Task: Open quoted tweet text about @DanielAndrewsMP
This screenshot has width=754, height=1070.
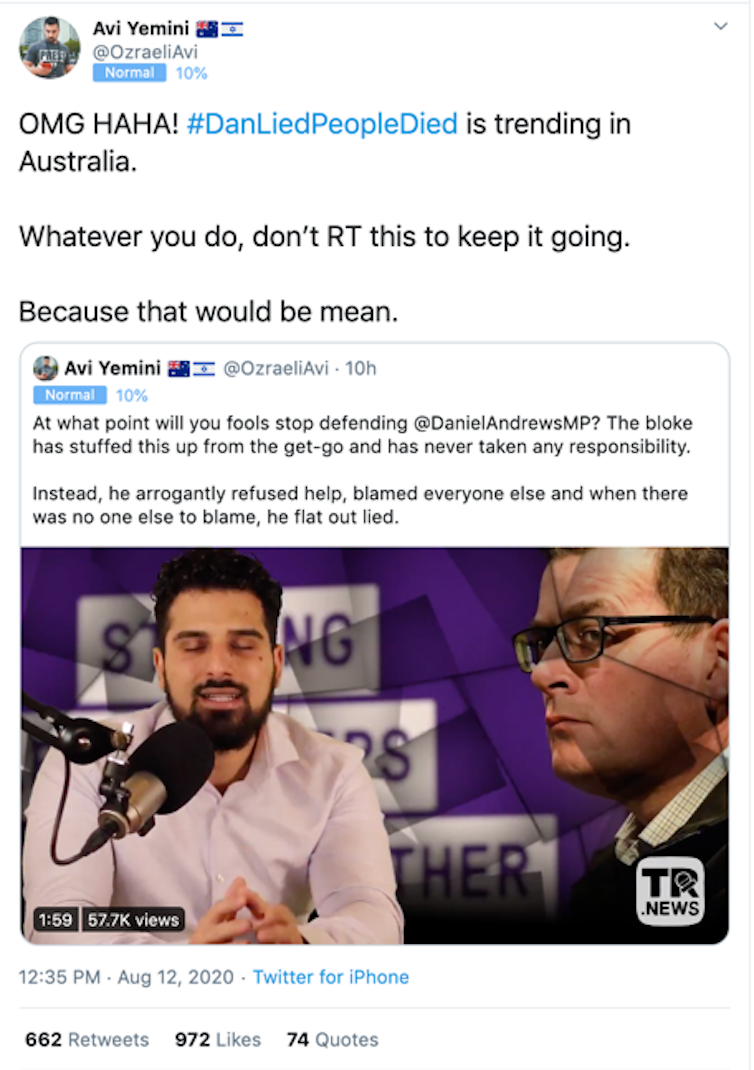Action: pos(362,434)
